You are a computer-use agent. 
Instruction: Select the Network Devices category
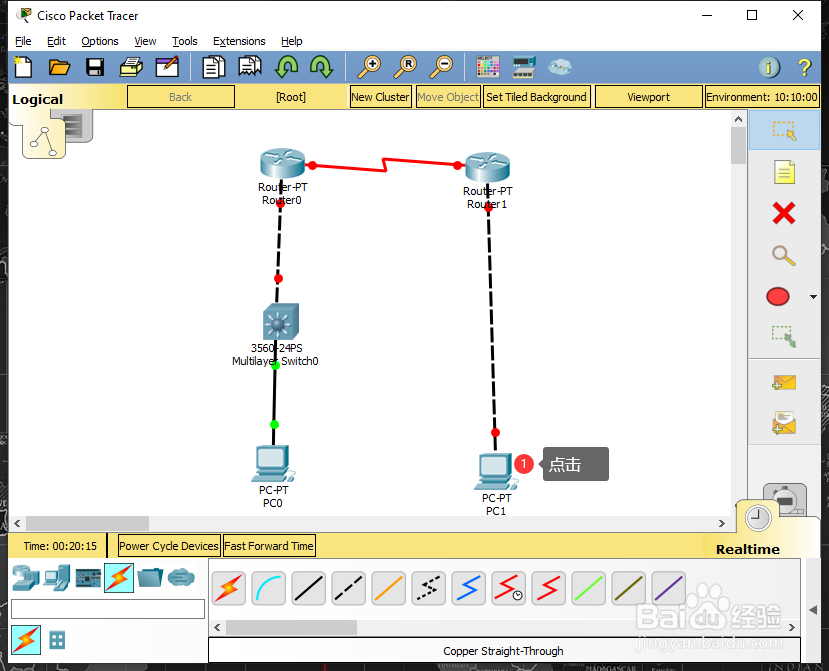pos(26,577)
